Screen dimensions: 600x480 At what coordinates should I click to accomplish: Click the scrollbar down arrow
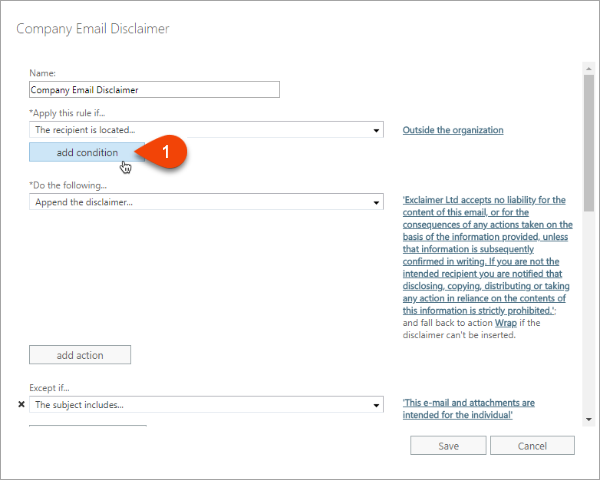point(590,419)
